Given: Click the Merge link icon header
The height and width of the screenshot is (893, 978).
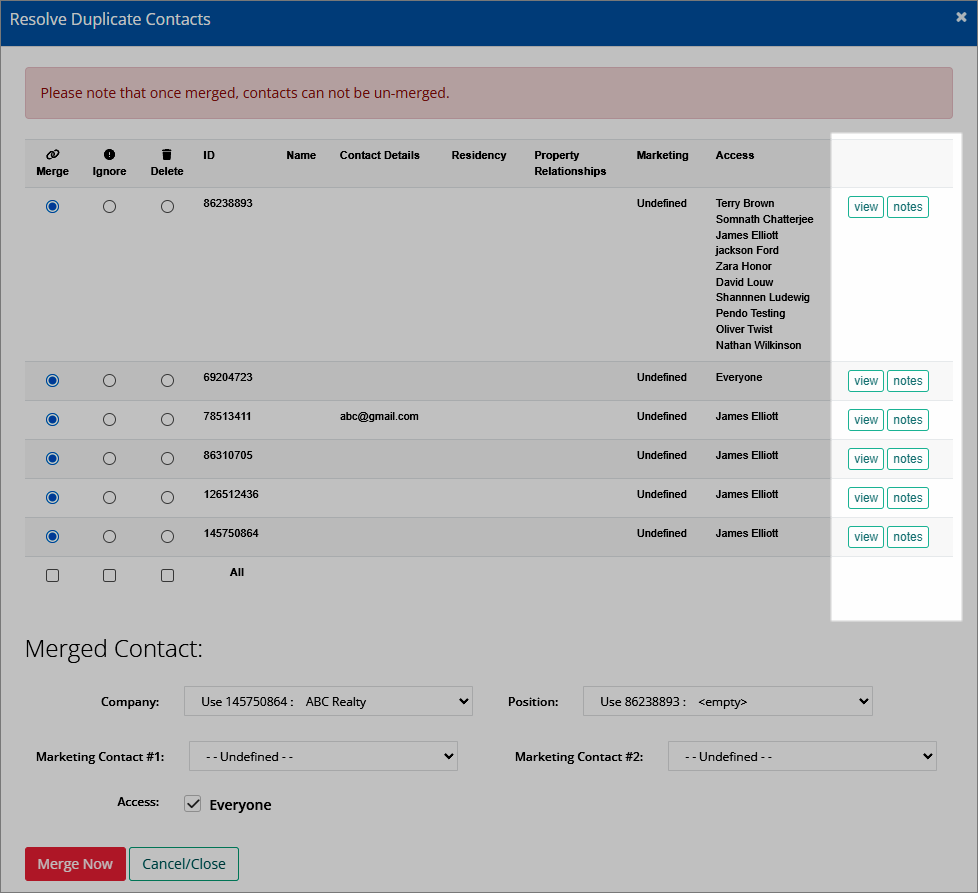Looking at the screenshot, I should 52,154.
